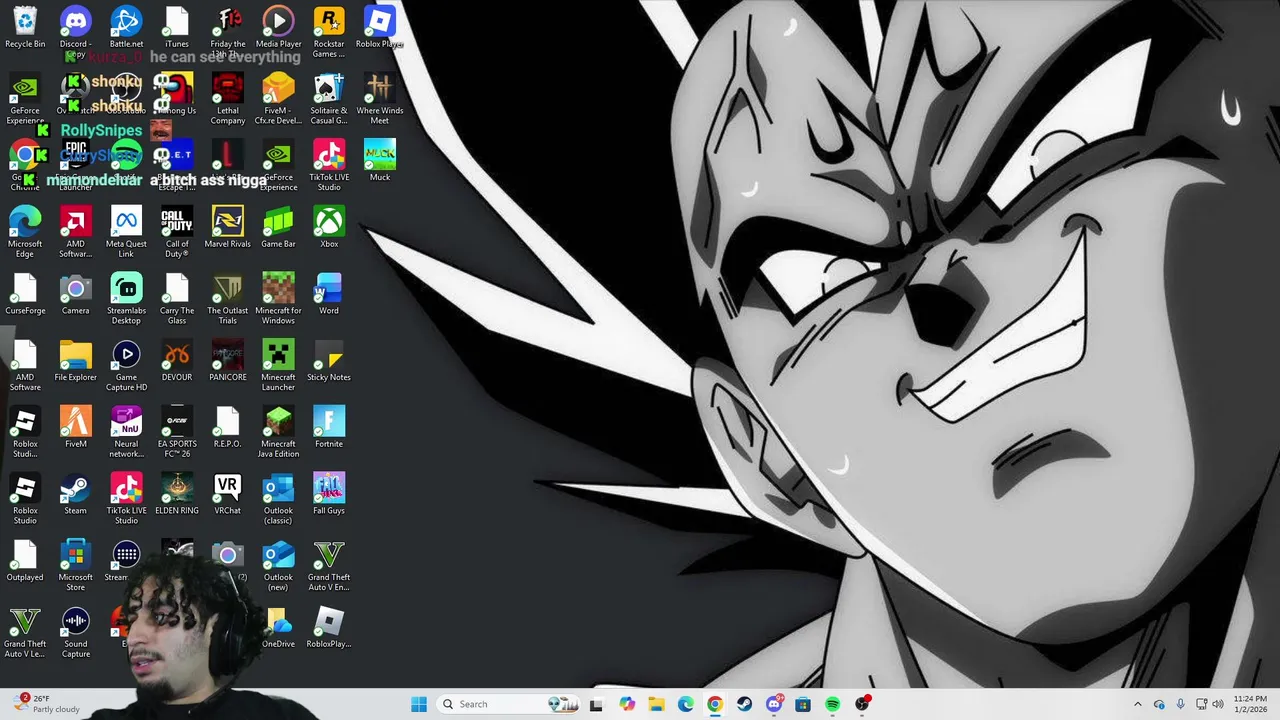The height and width of the screenshot is (720, 1280).
Task: Open OBS Studio in the taskbar
Action: (862, 704)
